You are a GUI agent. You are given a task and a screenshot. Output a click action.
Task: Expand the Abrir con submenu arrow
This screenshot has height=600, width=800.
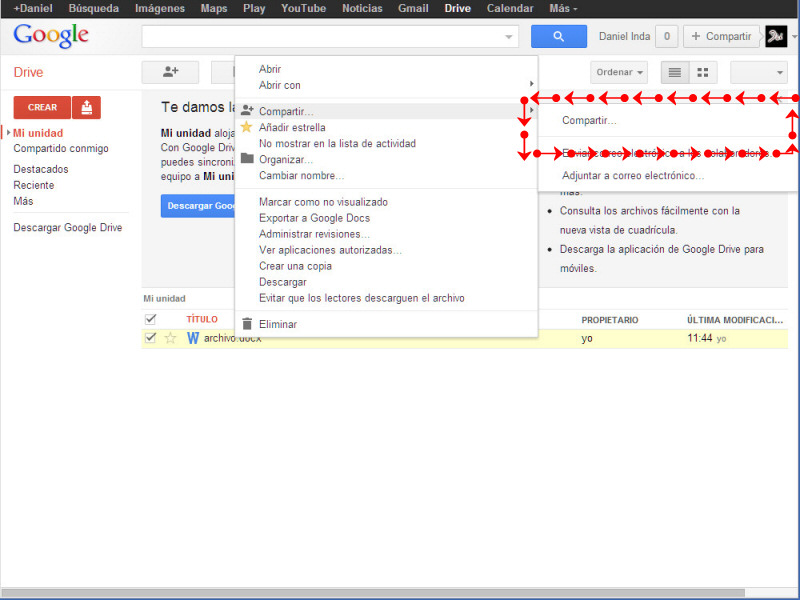[x=531, y=84]
